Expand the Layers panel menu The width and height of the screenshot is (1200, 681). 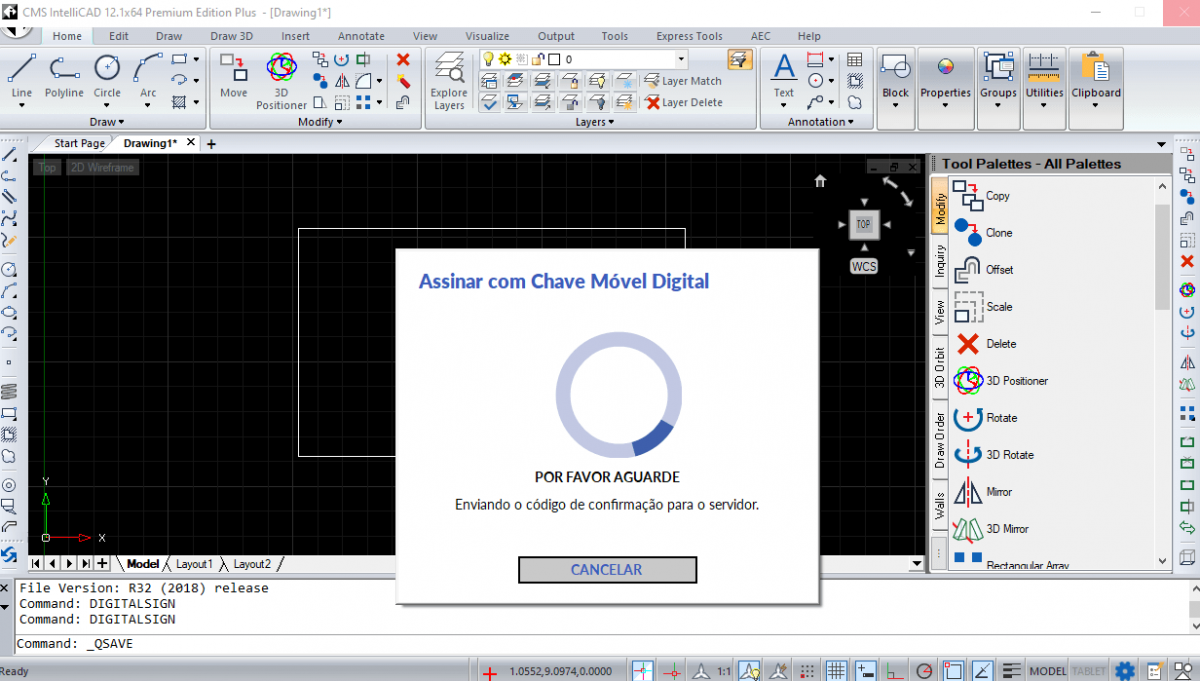594,122
